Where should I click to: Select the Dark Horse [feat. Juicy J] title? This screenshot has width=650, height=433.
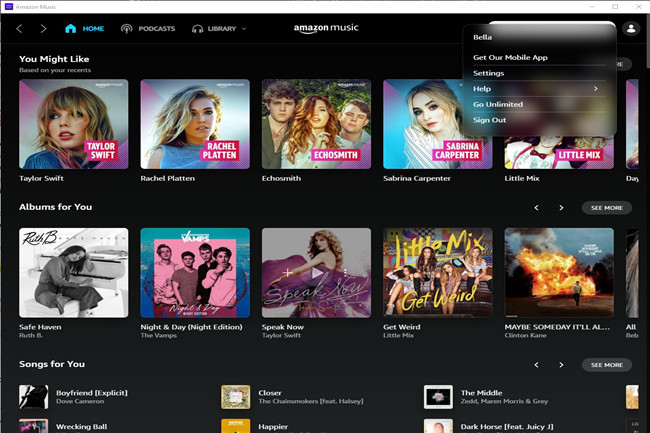(507, 426)
